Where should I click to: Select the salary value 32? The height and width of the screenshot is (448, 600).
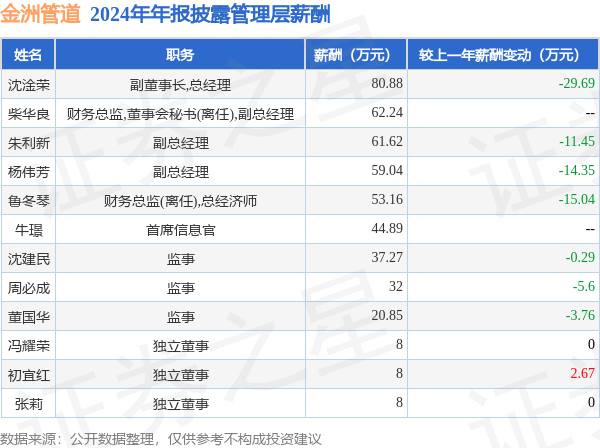pos(396,287)
